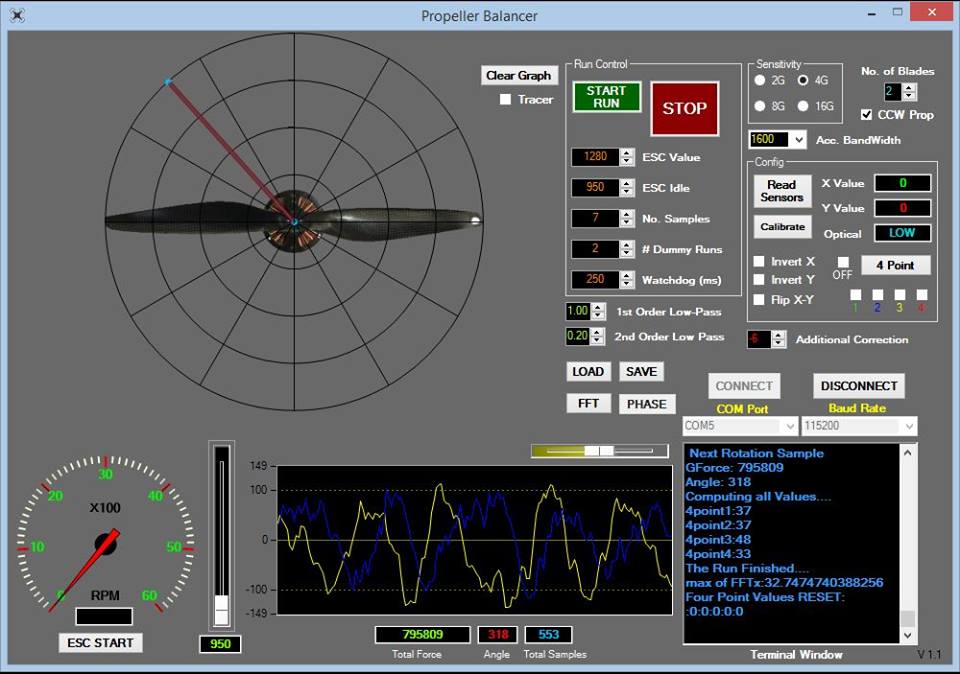Uncheck the CCW Prop checkbox
This screenshot has width=960, height=674.
point(867,115)
